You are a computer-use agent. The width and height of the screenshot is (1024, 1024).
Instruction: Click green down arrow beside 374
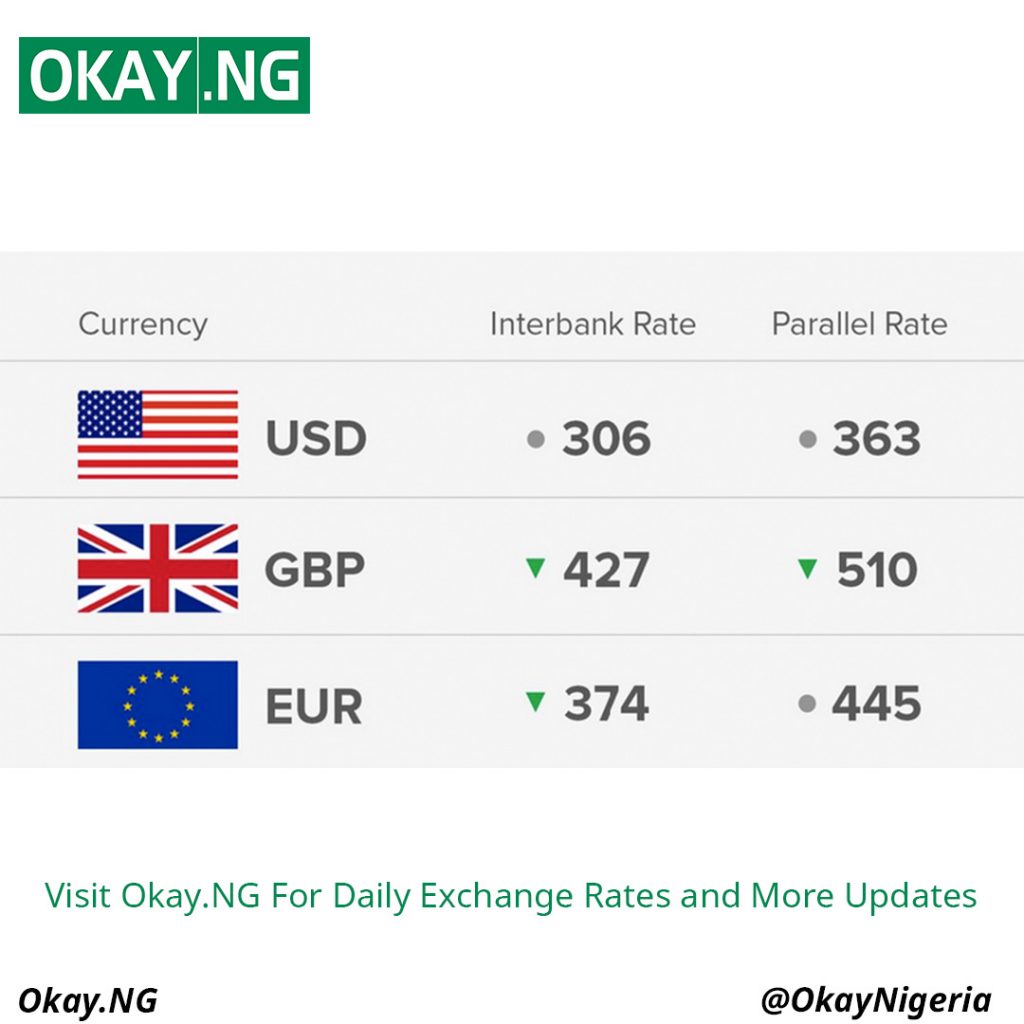point(536,702)
